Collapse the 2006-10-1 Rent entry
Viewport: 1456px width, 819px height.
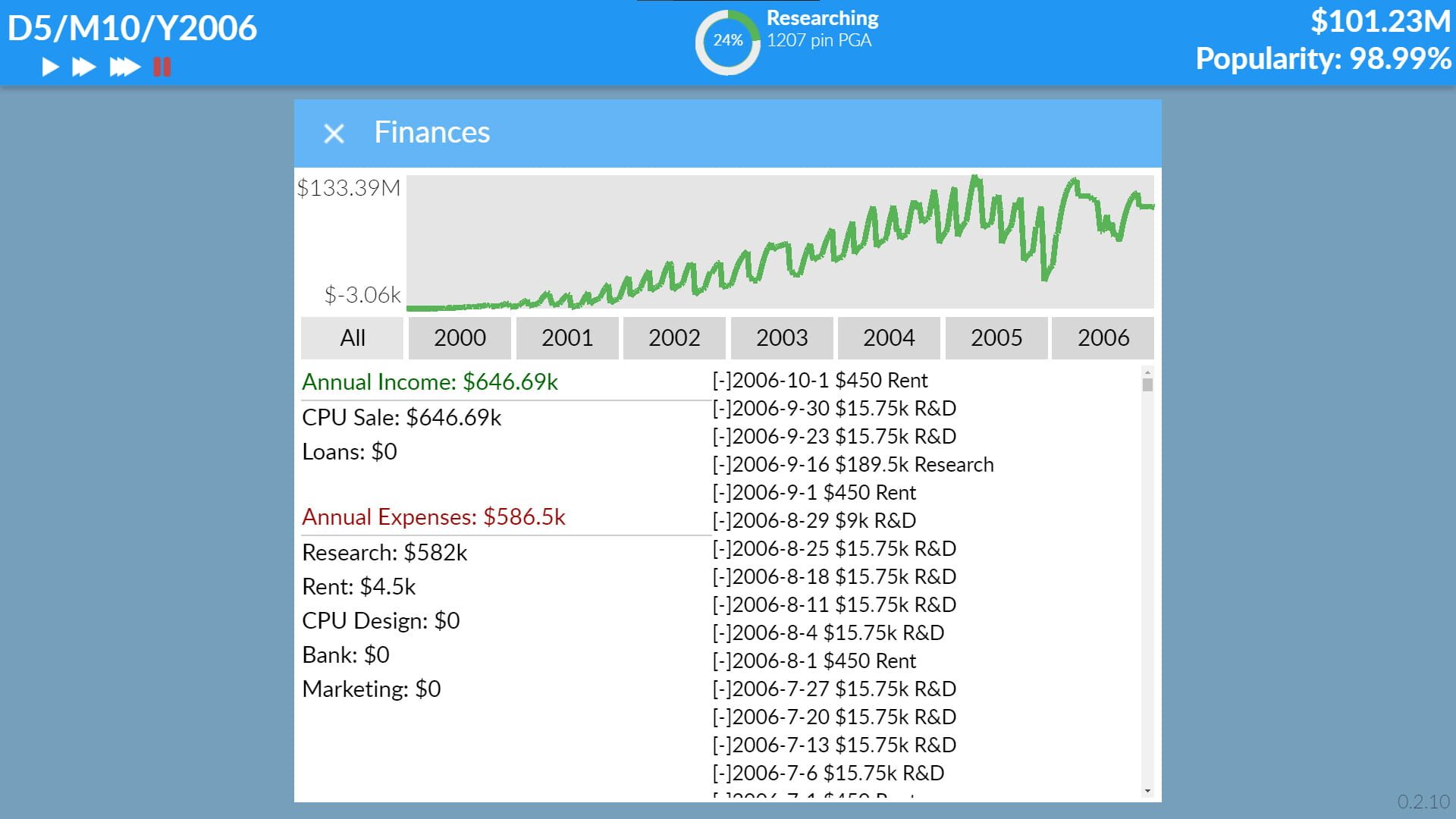[722, 381]
